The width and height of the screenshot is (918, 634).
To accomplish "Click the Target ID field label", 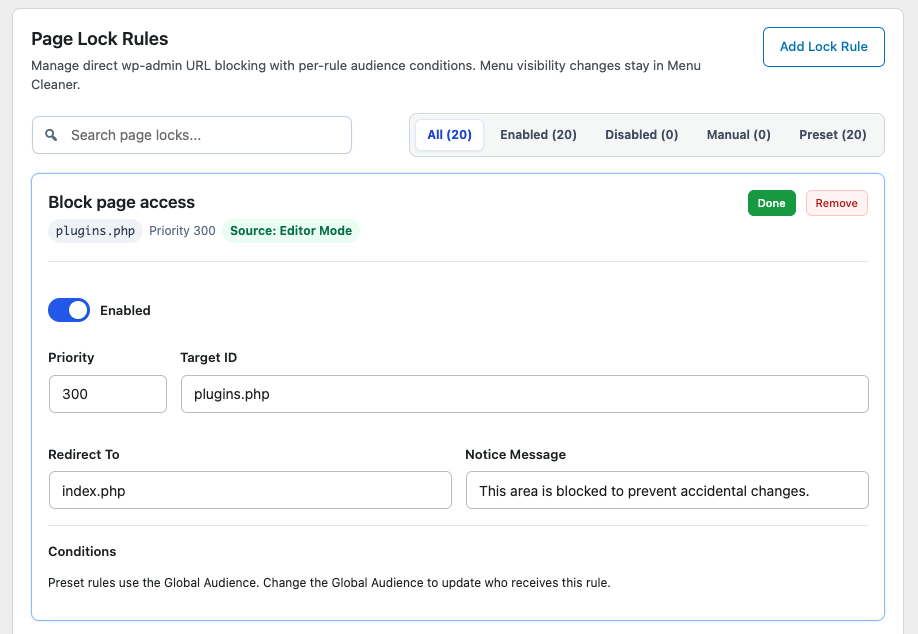I will pyautogui.click(x=208, y=358).
